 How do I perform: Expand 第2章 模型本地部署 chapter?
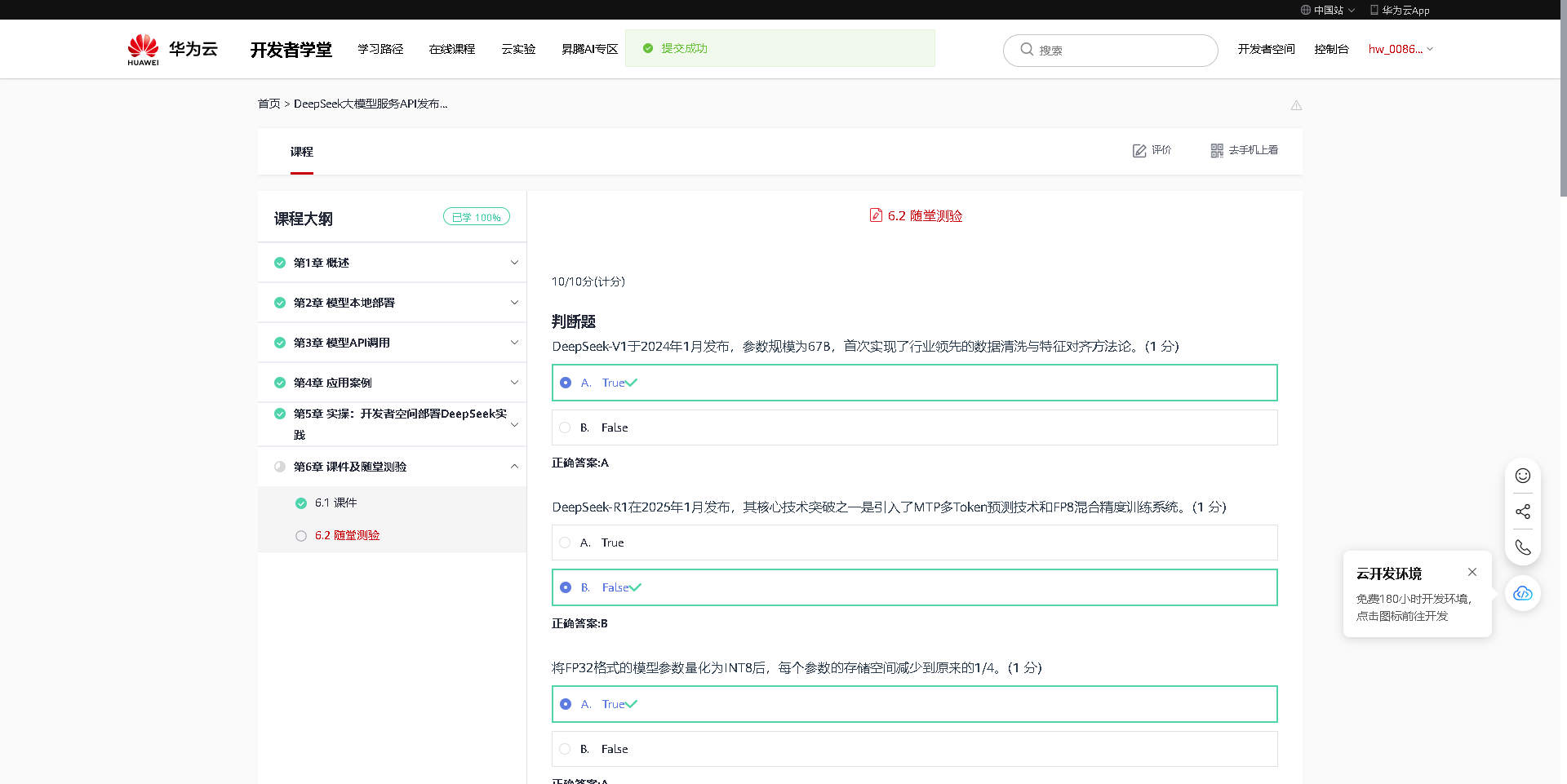coord(514,303)
